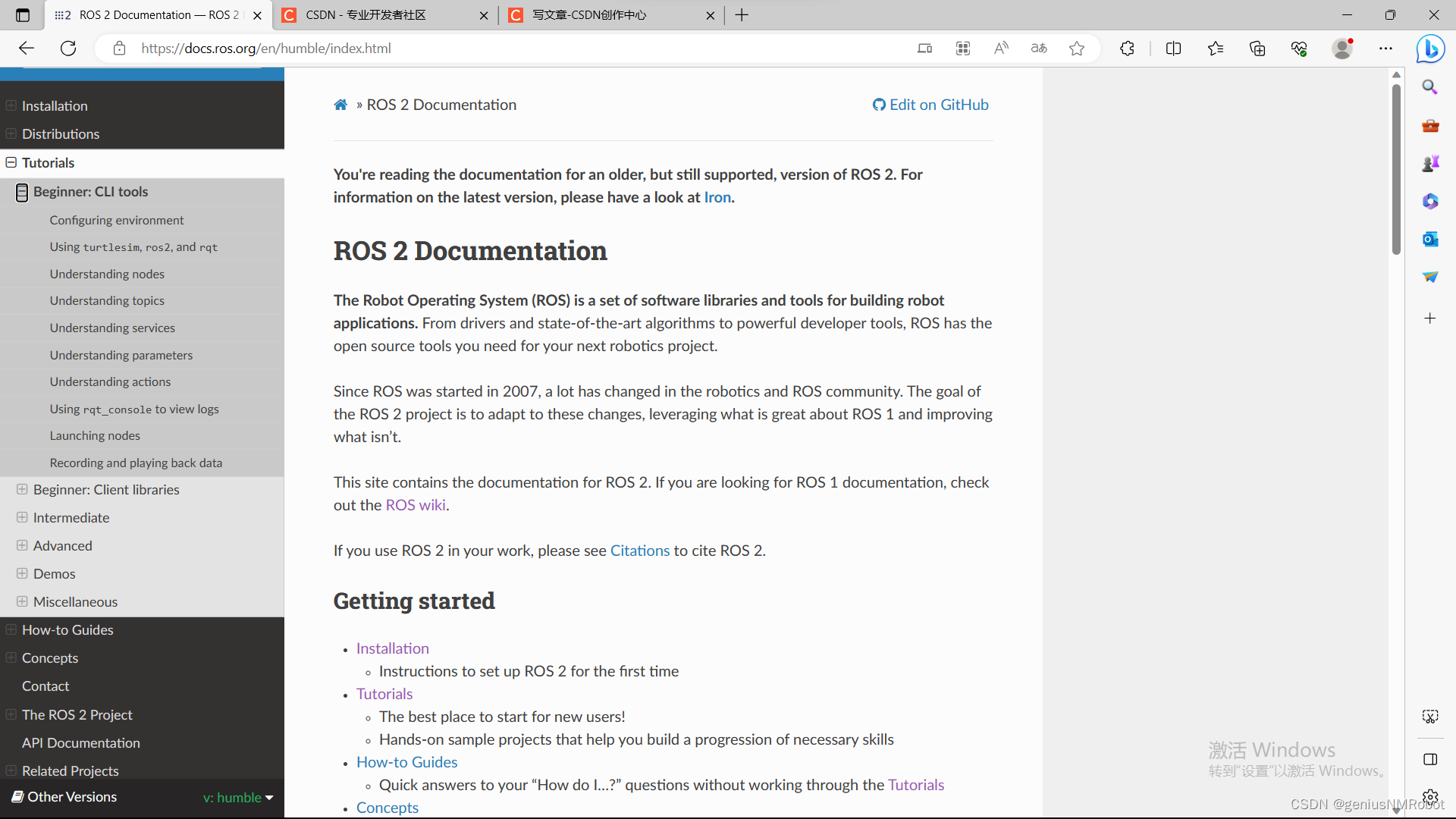
Task: Open the ROS wiki link
Action: 416,504
